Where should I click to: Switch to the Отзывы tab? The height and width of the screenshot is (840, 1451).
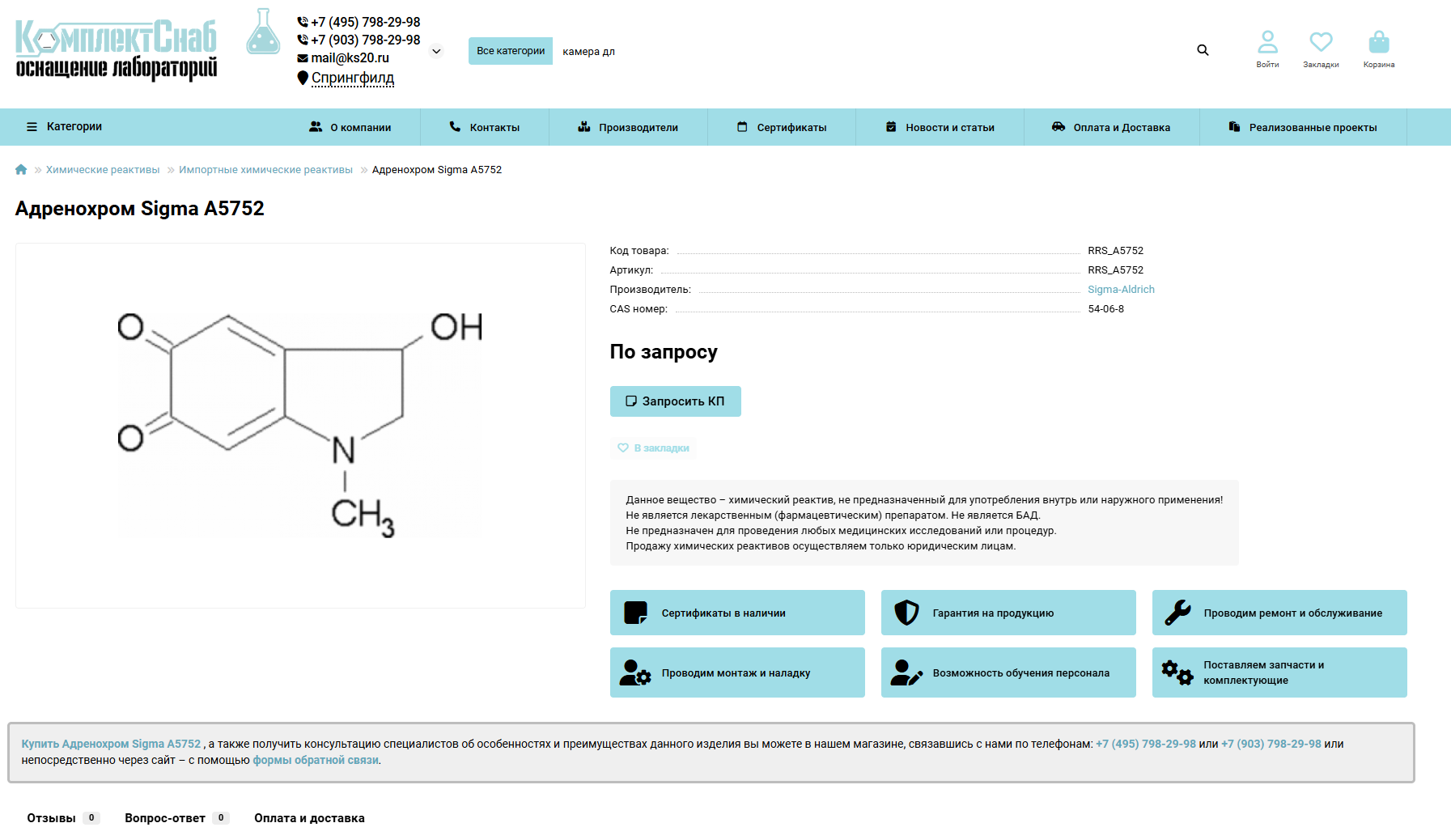click(x=62, y=818)
